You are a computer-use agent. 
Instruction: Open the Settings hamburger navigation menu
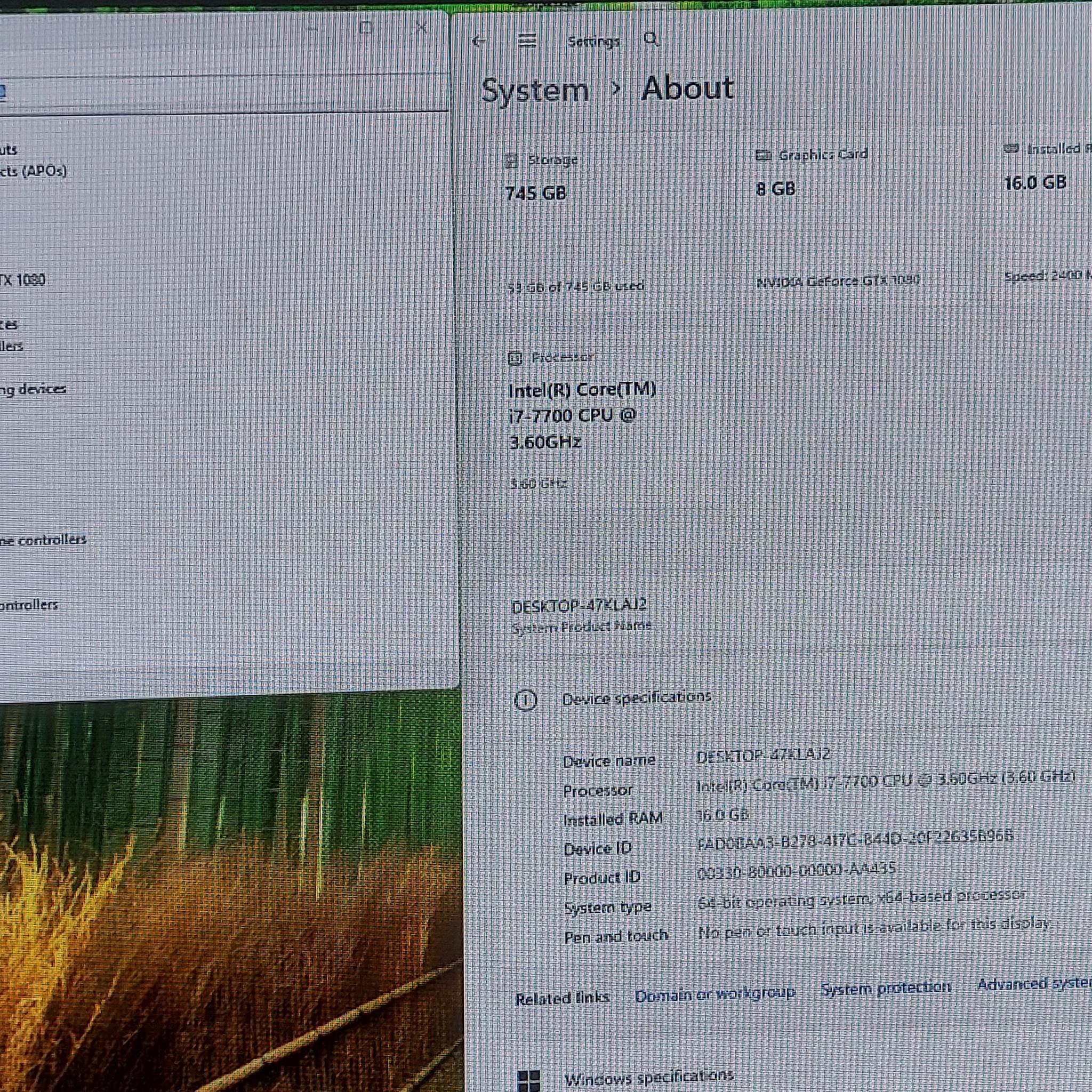(x=527, y=41)
